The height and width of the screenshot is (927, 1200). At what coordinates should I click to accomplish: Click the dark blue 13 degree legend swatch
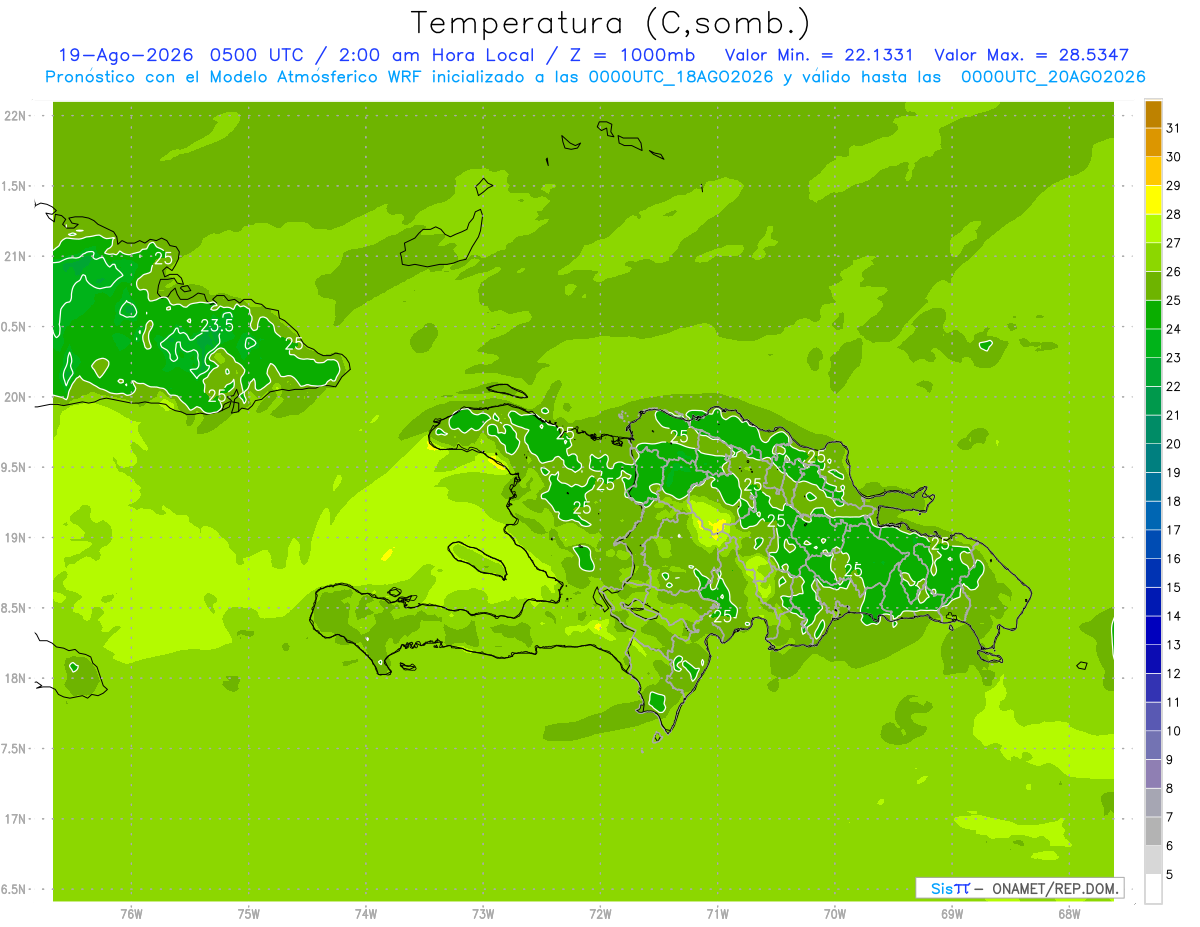tap(1153, 630)
